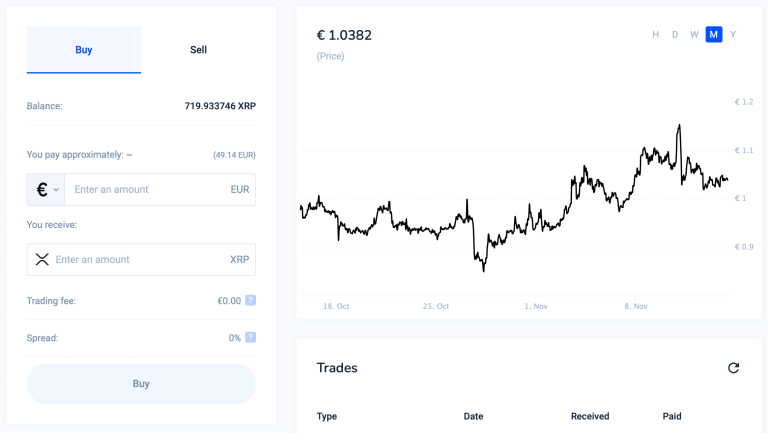Select the monthly (M) chart range
Image resolution: width=768 pixels, height=433 pixels.
point(713,35)
